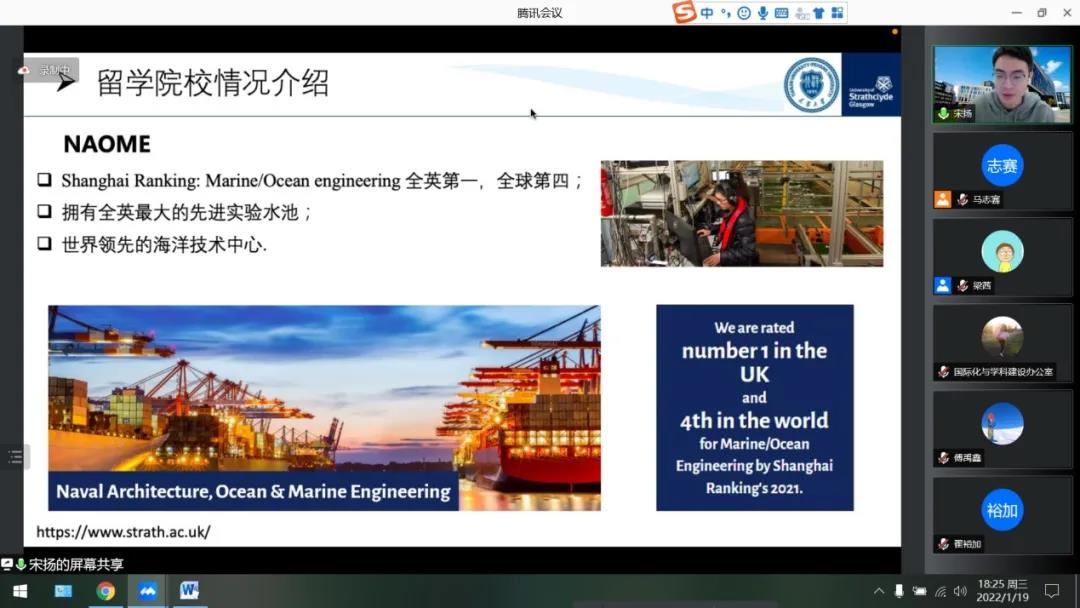Expand the left side panel handle

(14, 457)
